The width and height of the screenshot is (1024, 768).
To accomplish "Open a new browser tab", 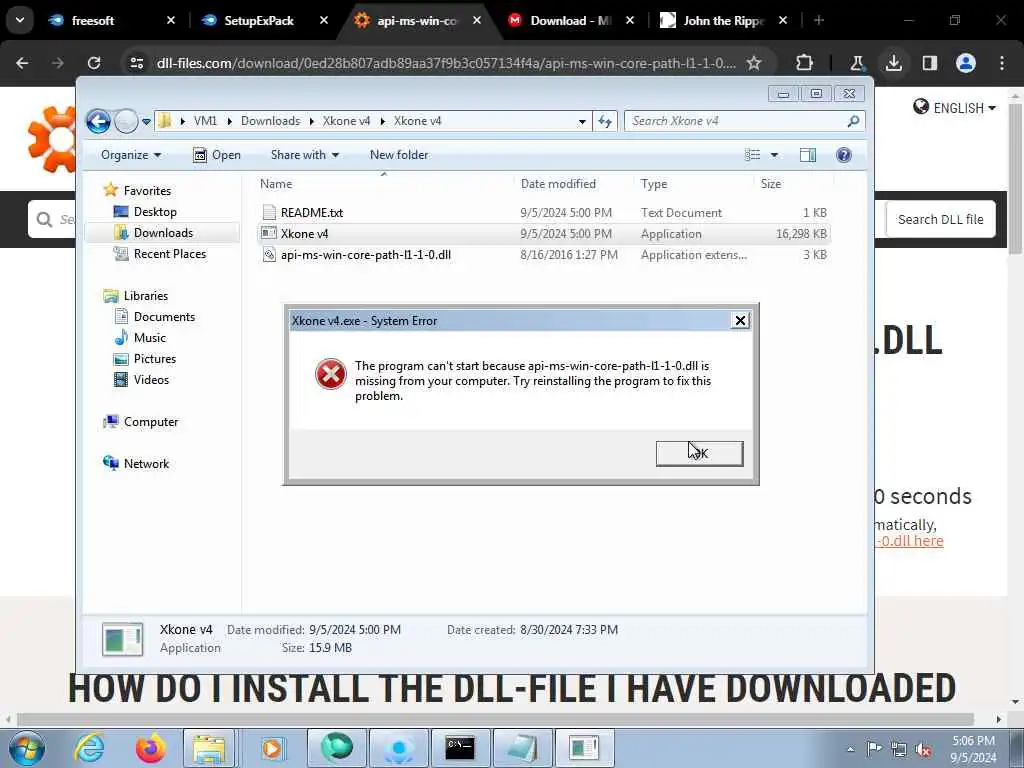I will [x=818, y=21].
